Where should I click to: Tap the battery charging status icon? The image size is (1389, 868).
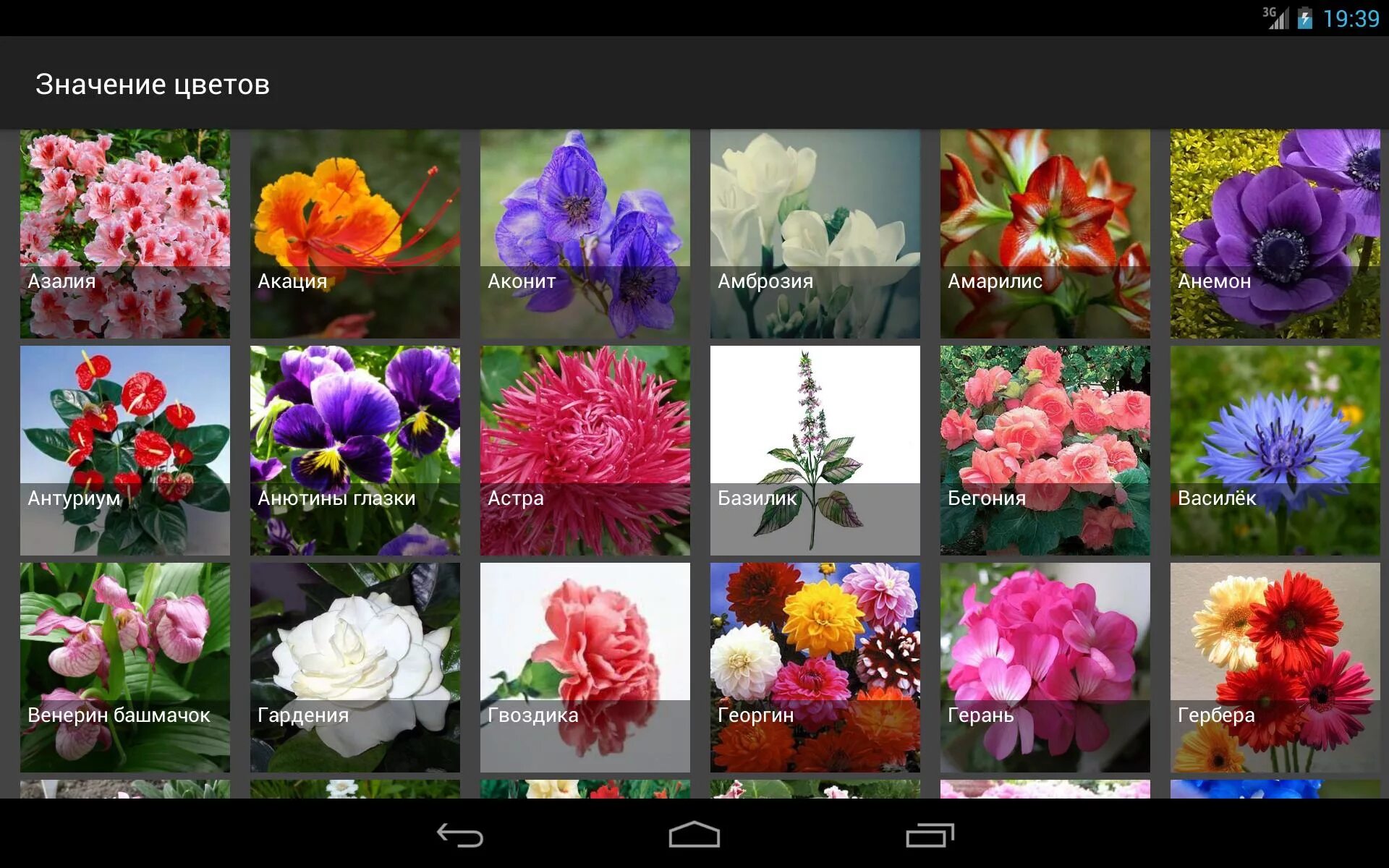coord(1305,18)
